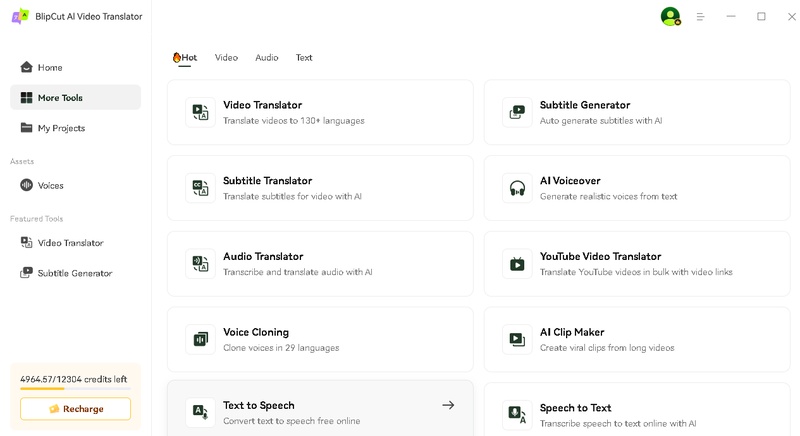Image resolution: width=800 pixels, height=436 pixels.
Task: Click 'Generate realistic voices from text' description
Action: pos(609,196)
